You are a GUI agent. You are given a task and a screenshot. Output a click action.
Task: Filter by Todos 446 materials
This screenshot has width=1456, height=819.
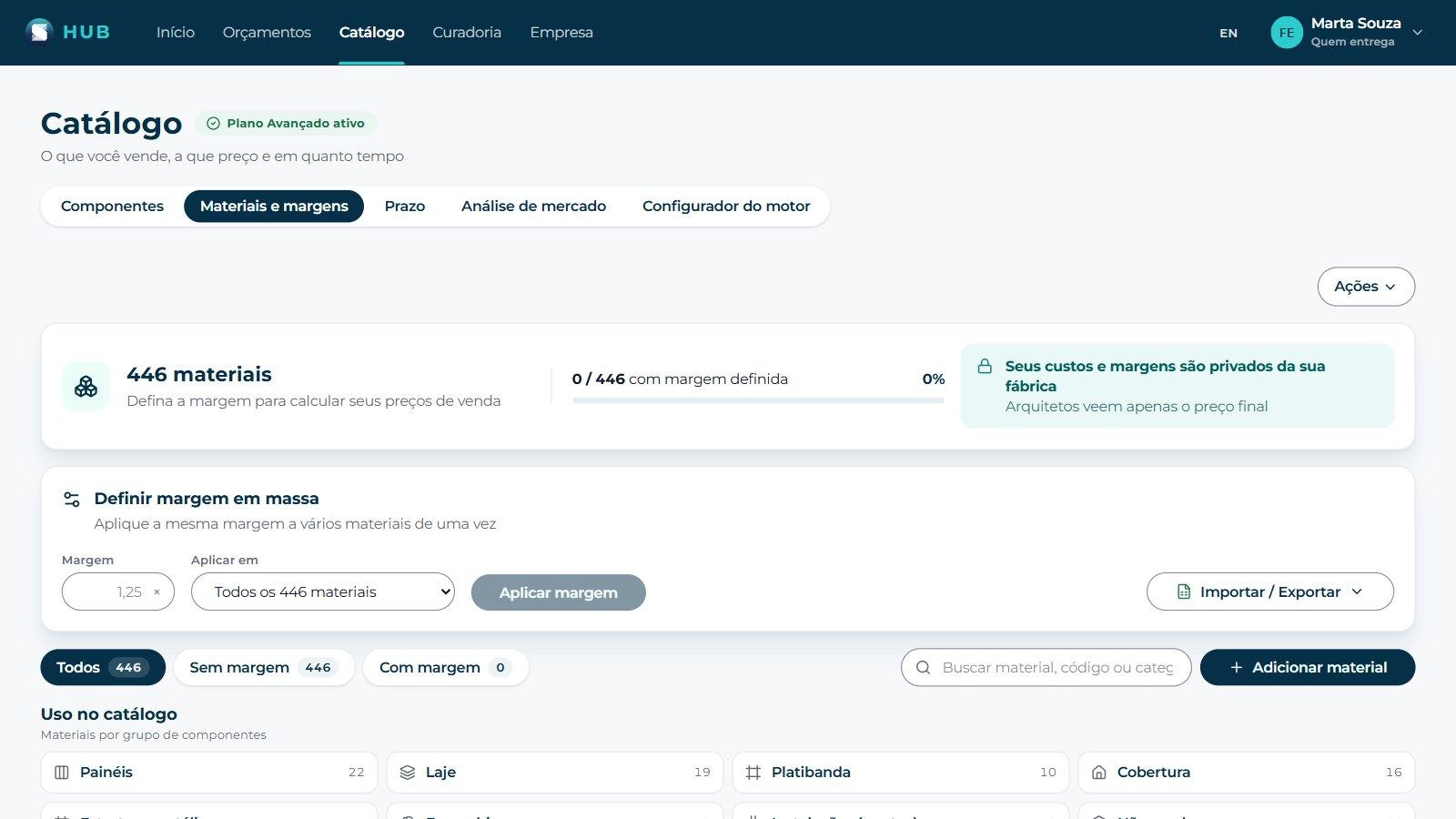pos(103,667)
